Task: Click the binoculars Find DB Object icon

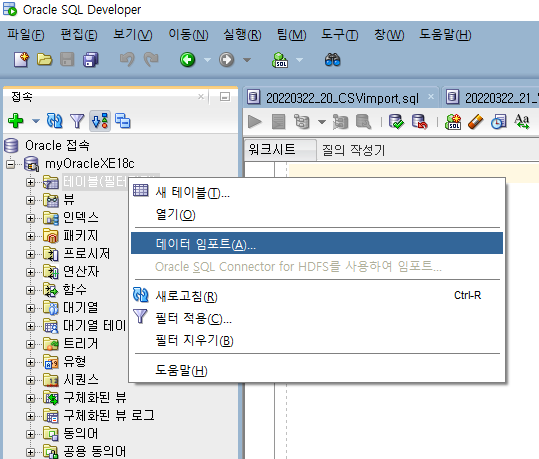Action: click(x=332, y=60)
